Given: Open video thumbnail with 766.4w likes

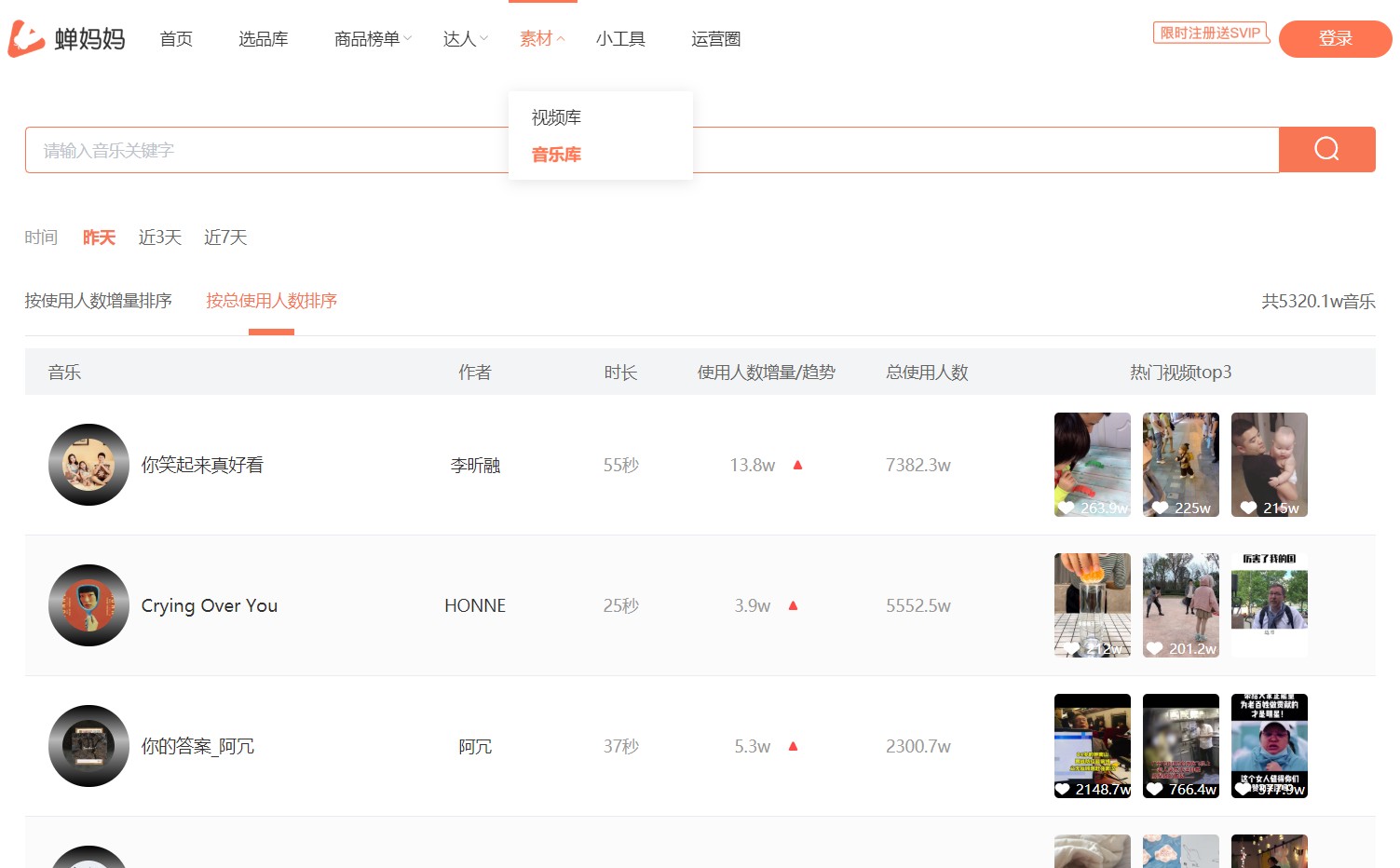Looking at the screenshot, I should coord(1181,746).
